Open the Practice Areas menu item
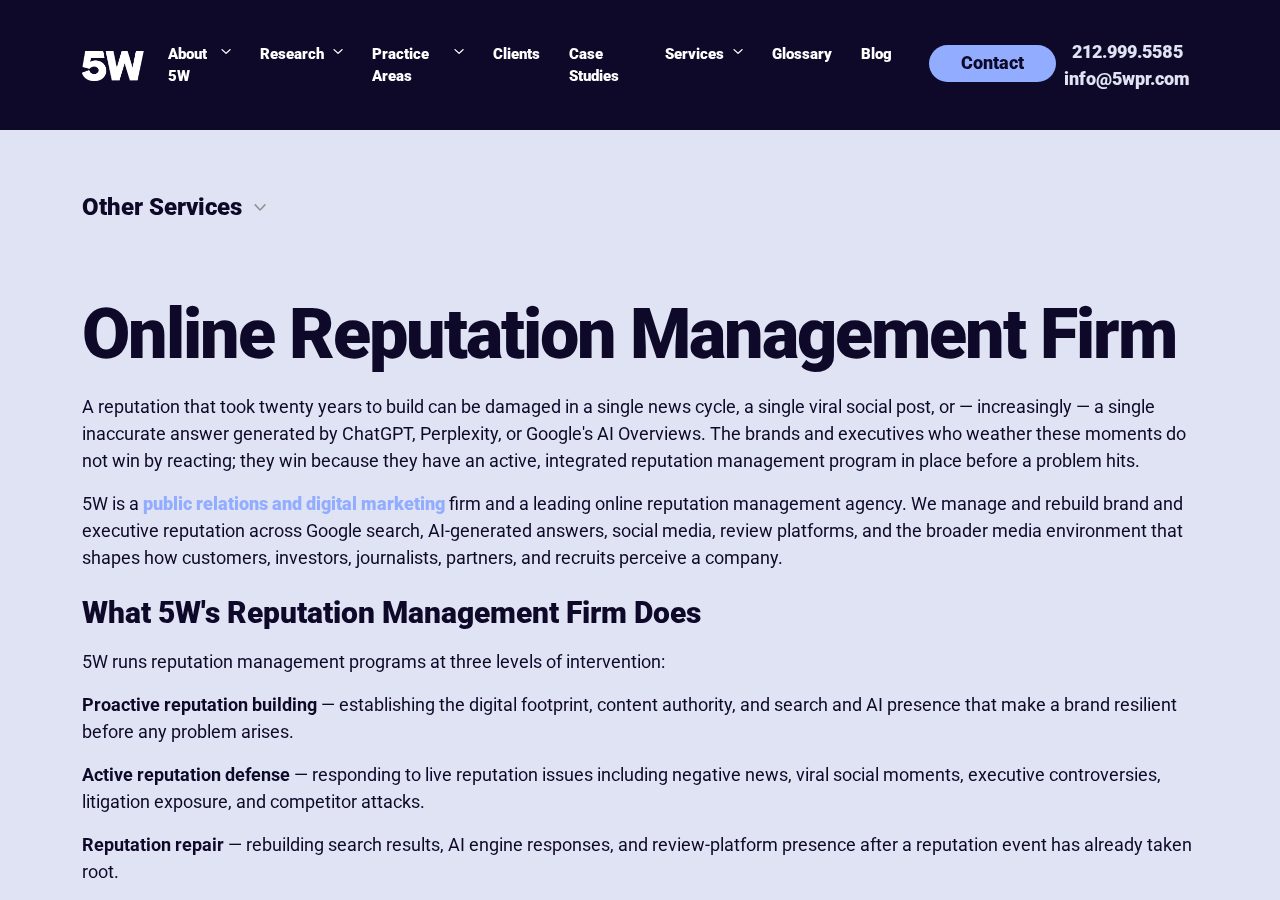This screenshot has width=1280, height=900. click(x=401, y=65)
